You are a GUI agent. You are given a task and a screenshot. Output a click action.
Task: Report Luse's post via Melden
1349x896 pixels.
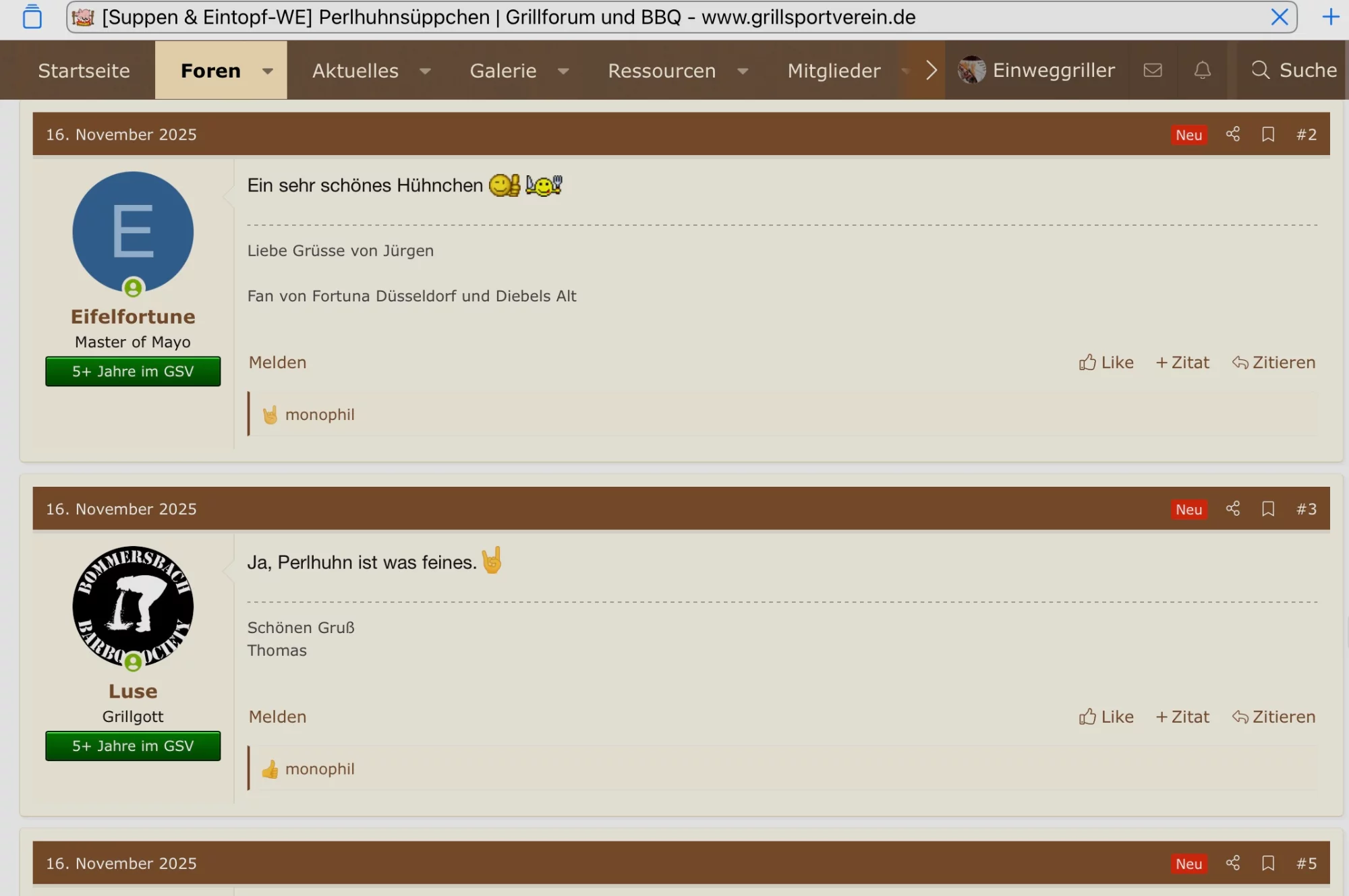click(x=277, y=717)
